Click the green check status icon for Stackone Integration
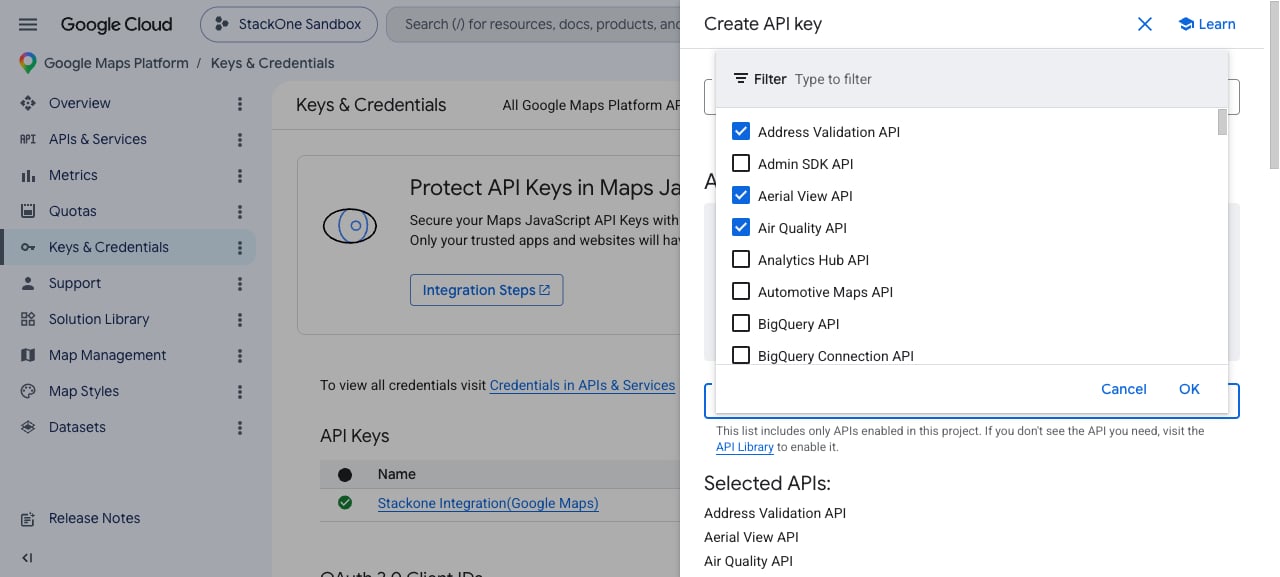The width and height of the screenshot is (1280, 577). pyautogui.click(x=345, y=503)
